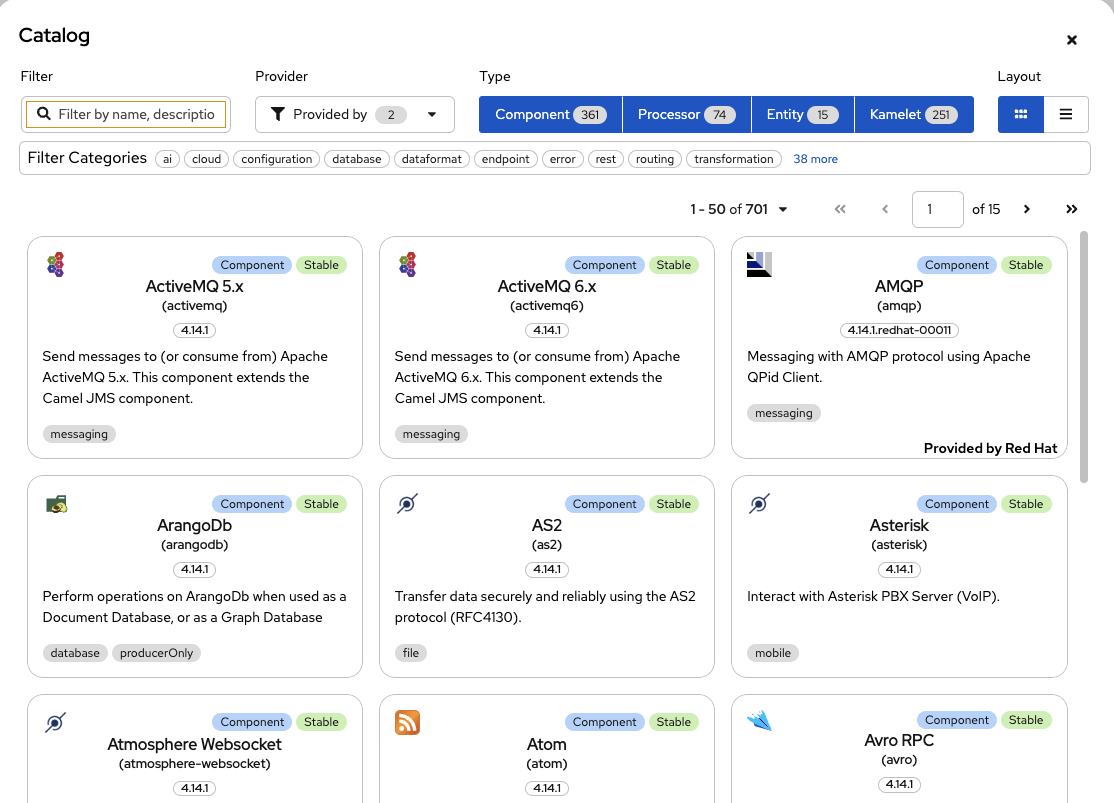Toggle the Kamelet type filter
The height and width of the screenshot is (803, 1114).
(914, 114)
